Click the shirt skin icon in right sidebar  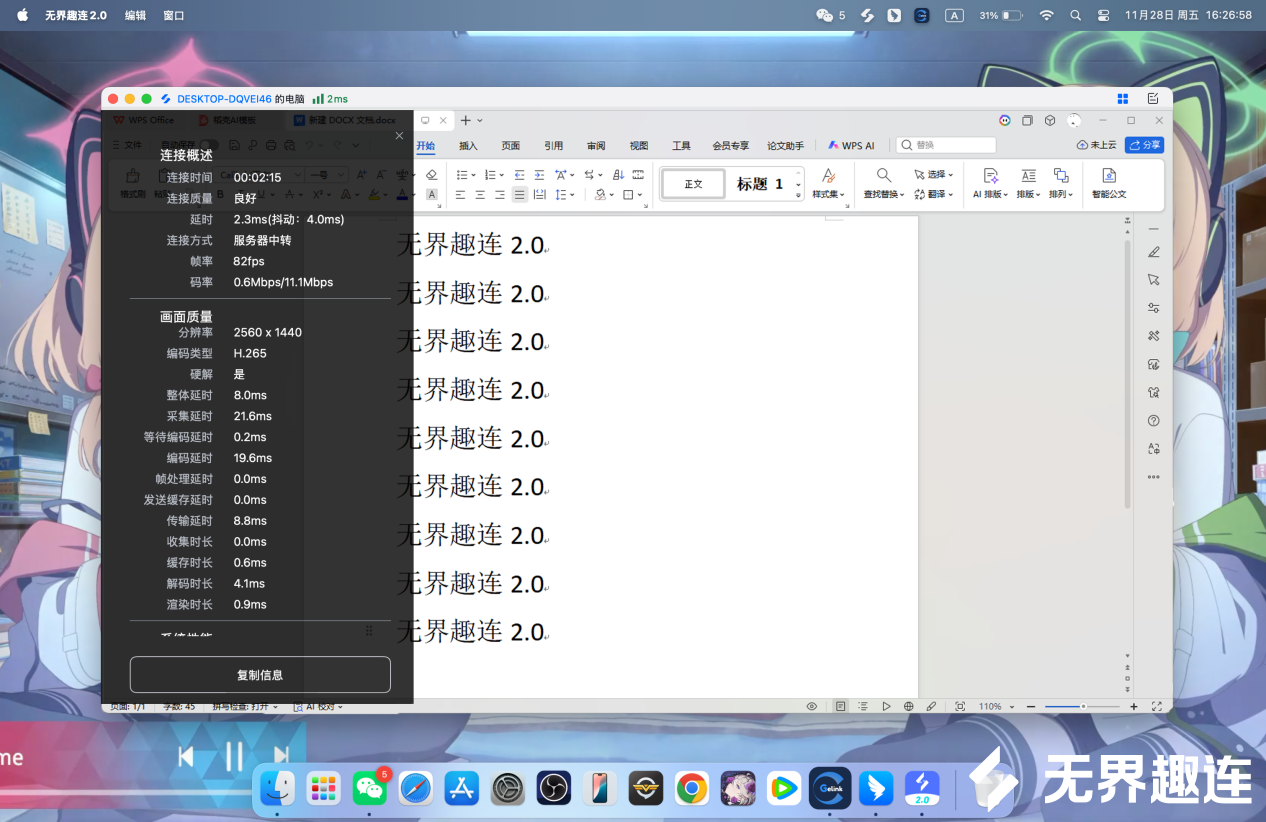[1154, 392]
